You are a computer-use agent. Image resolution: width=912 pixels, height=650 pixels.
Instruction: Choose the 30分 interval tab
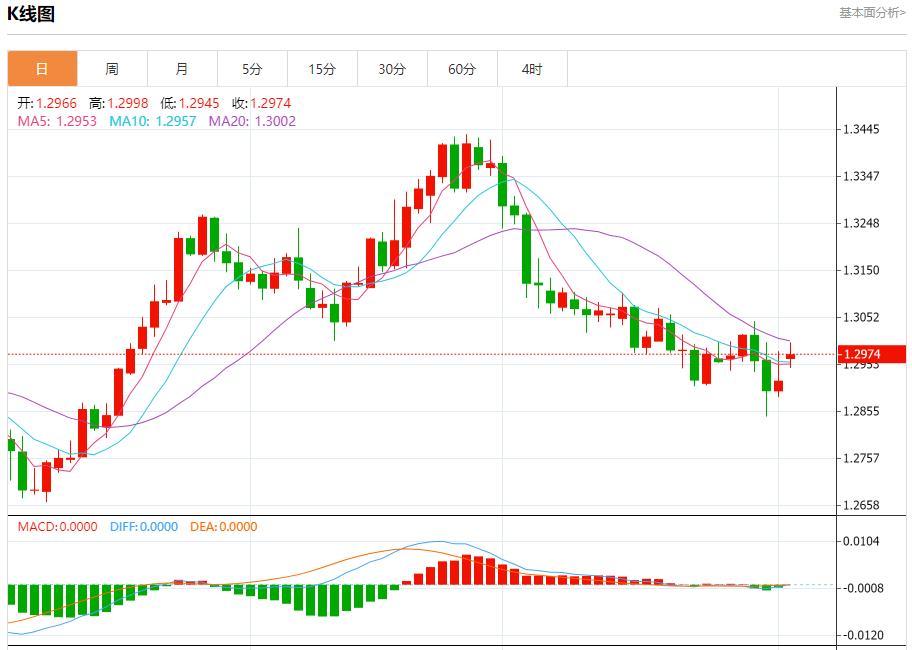pos(392,69)
